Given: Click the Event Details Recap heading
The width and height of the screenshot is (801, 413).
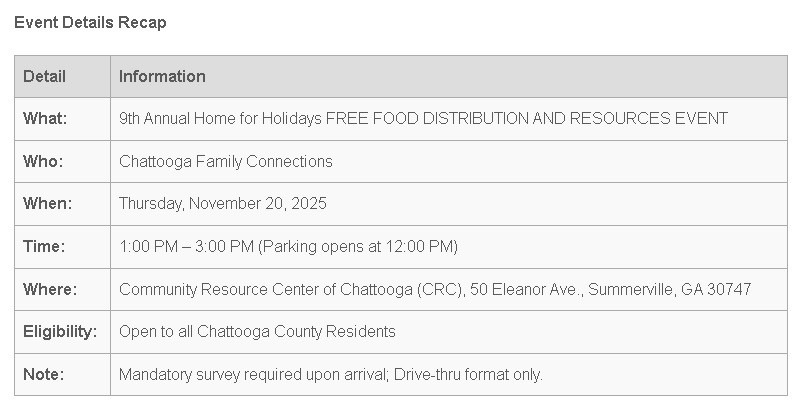Looking at the screenshot, I should 90,22.
